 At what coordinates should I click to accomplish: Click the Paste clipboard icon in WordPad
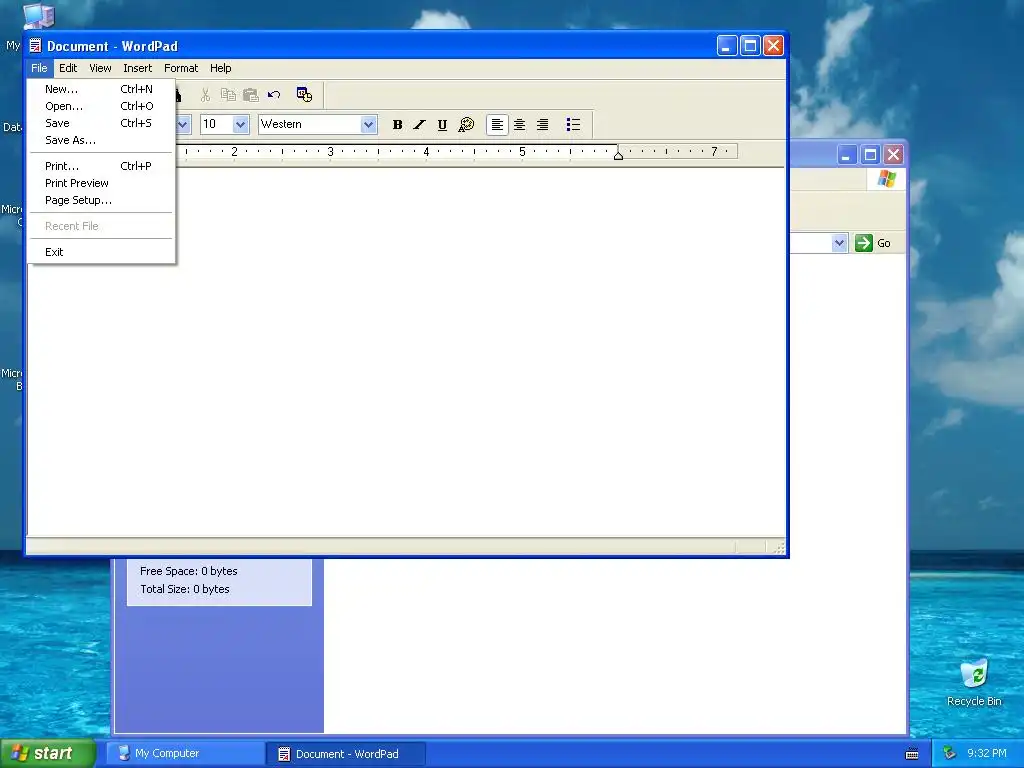251,95
